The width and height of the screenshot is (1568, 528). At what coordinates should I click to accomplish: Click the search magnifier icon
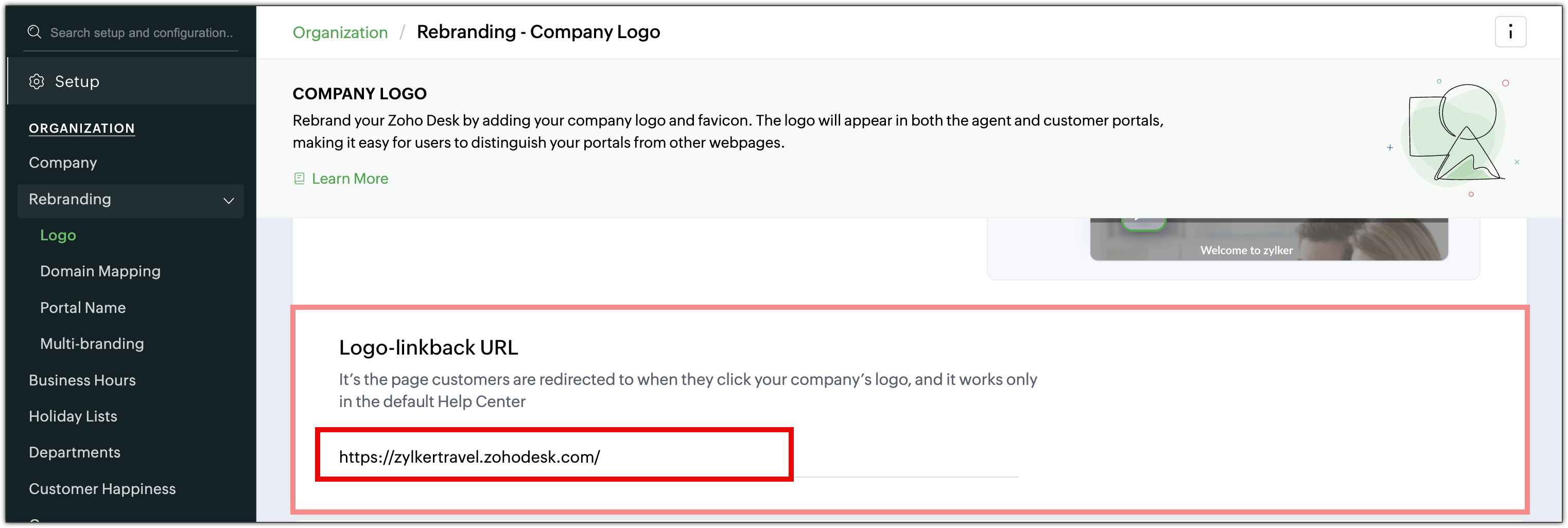coord(34,32)
